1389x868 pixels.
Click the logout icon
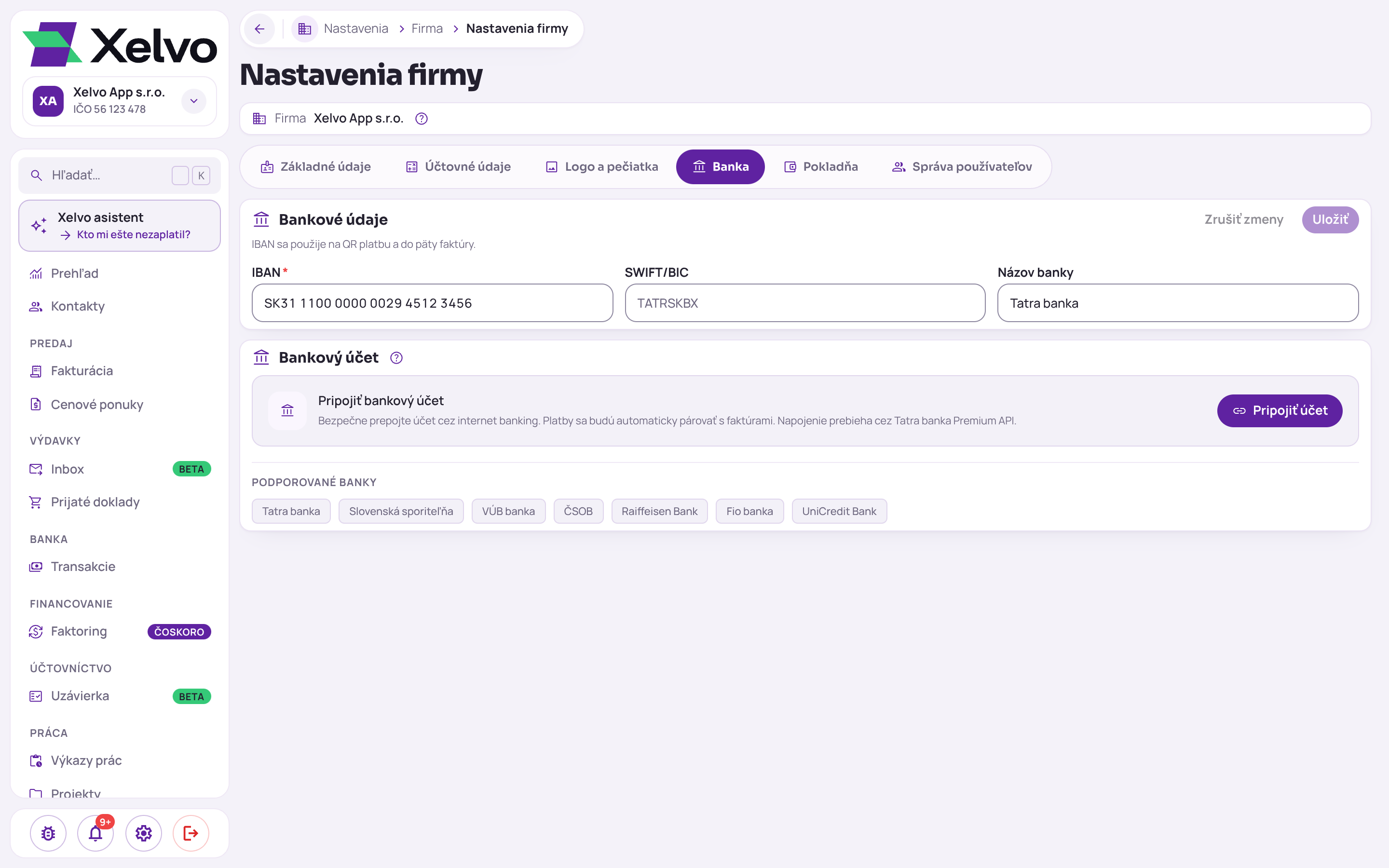click(191, 833)
